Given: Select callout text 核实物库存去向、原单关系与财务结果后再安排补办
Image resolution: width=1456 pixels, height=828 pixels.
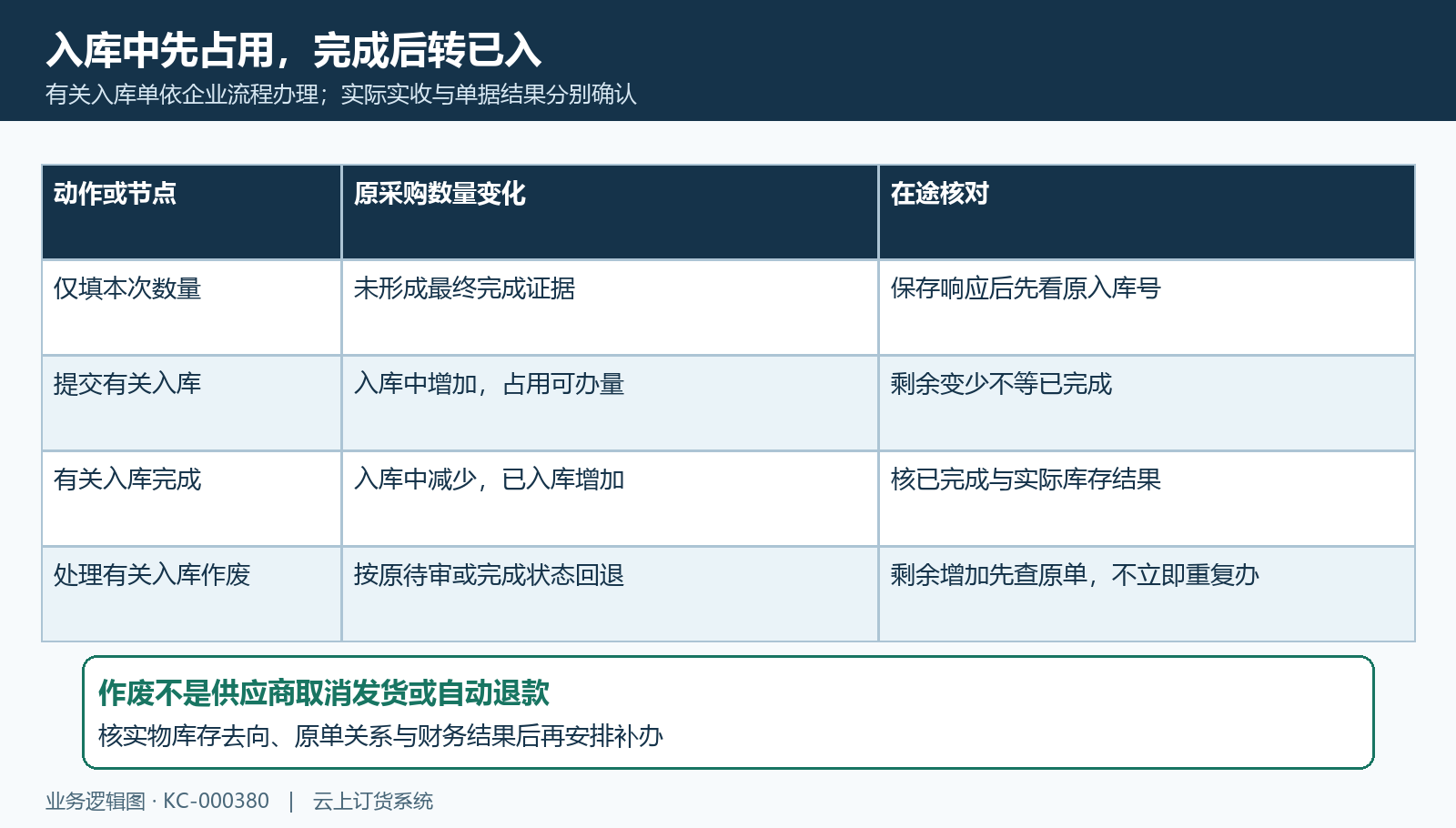Looking at the screenshot, I should [380, 736].
